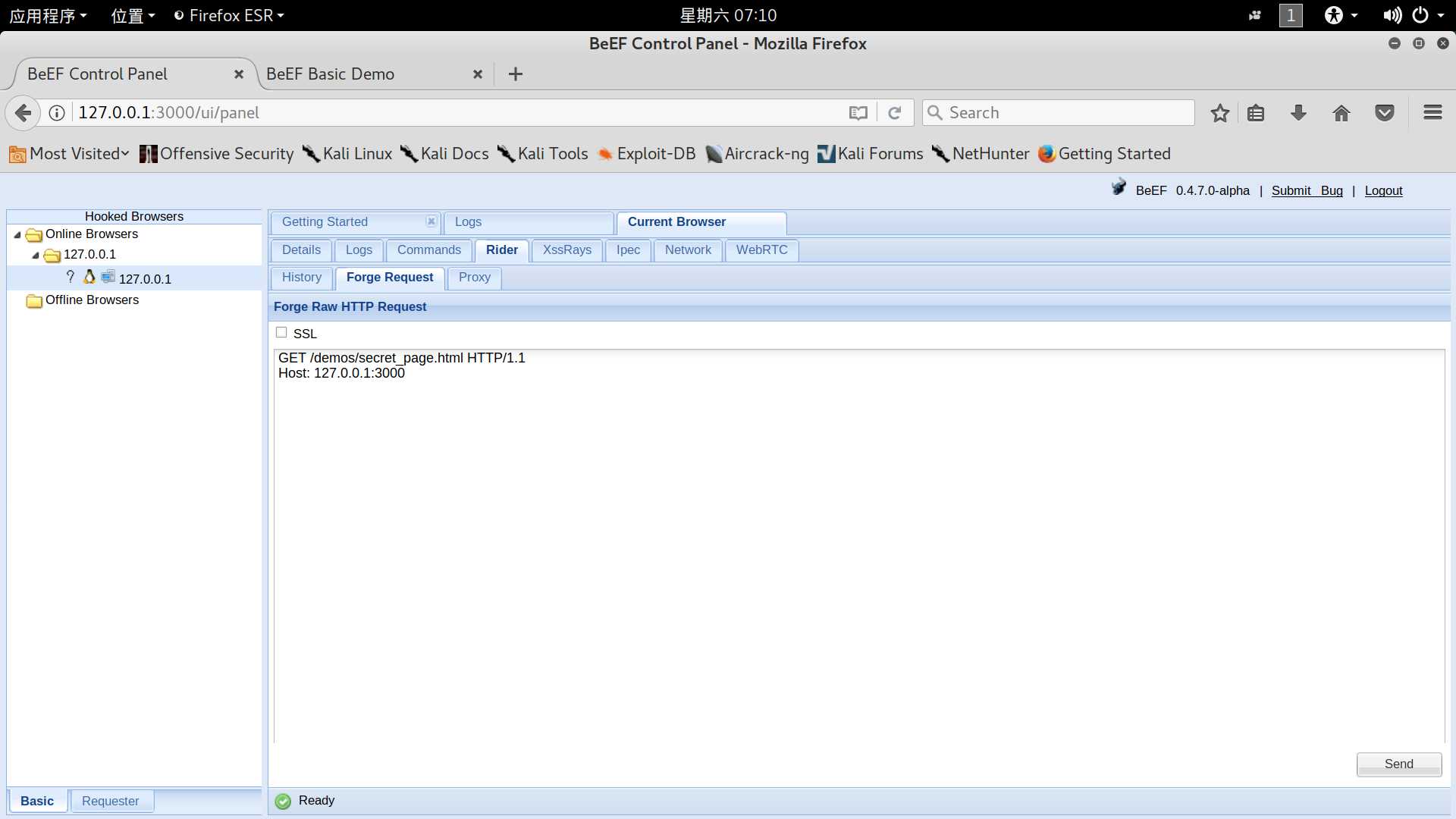Select the Basic tab at bottom
This screenshot has height=819, width=1456.
(37, 801)
